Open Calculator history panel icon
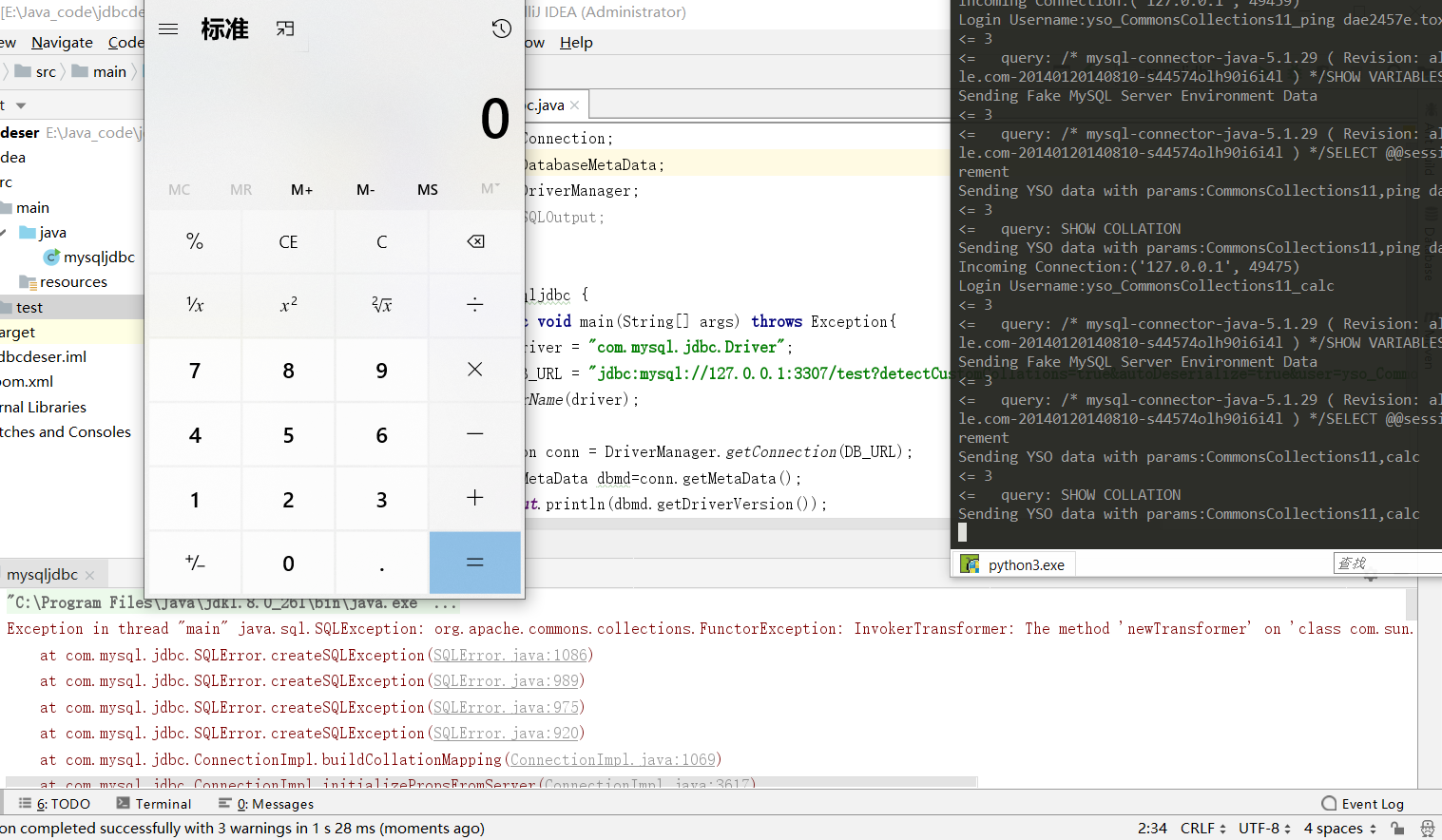The image size is (1442, 840). [x=502, y=29]
